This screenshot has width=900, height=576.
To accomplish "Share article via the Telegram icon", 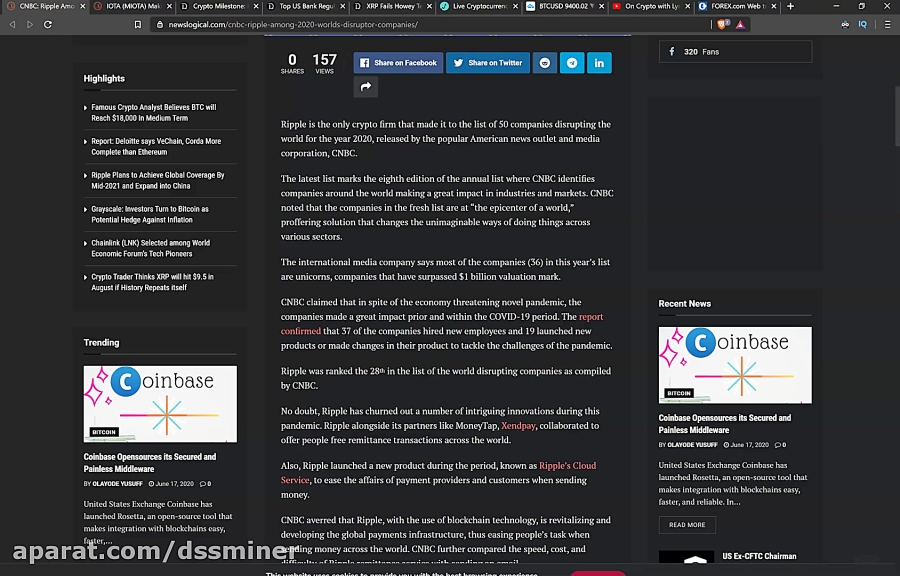I will pos(572,62).
